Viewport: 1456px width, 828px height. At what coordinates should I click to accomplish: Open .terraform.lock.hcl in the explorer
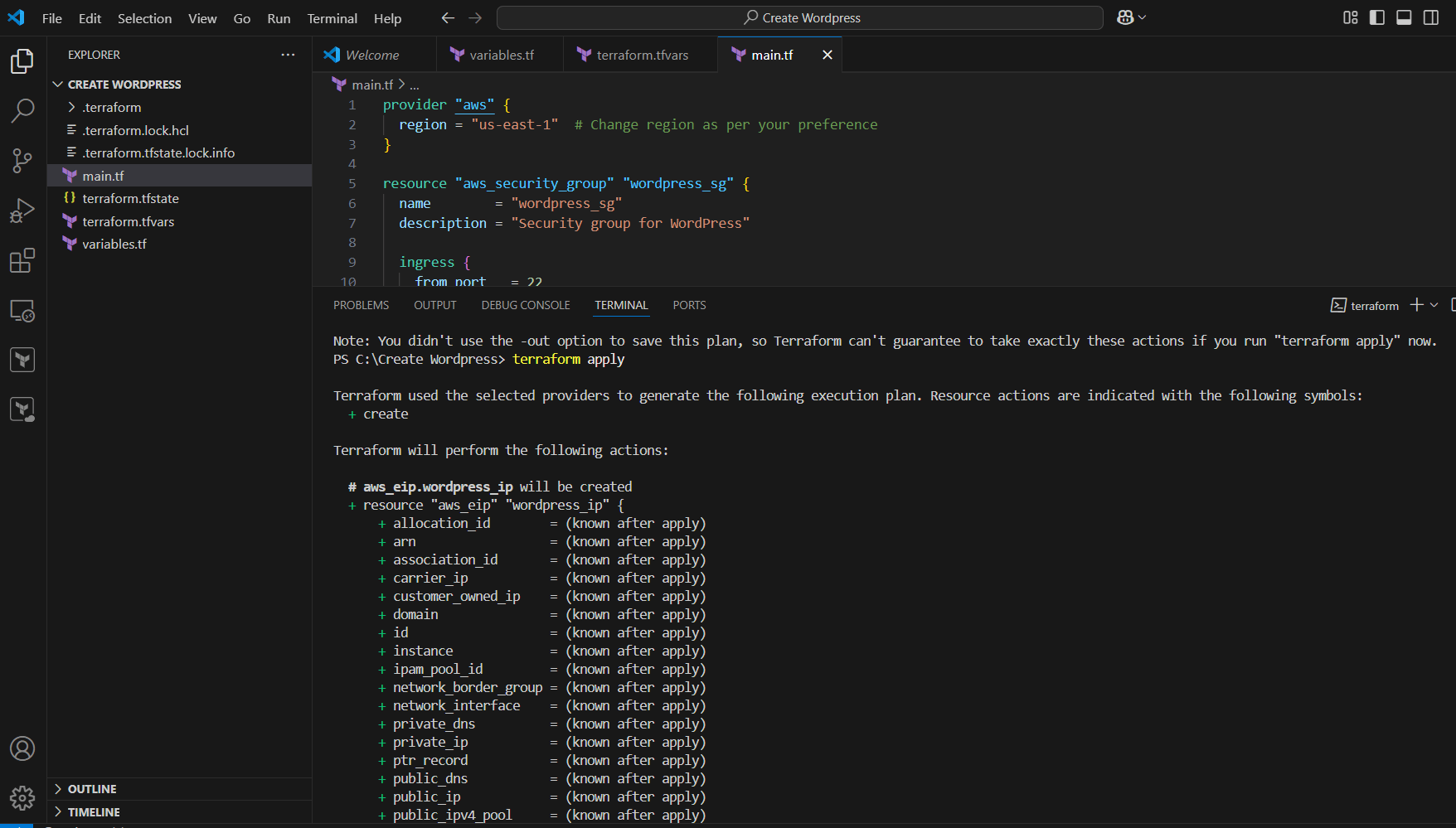click(179, 130)
